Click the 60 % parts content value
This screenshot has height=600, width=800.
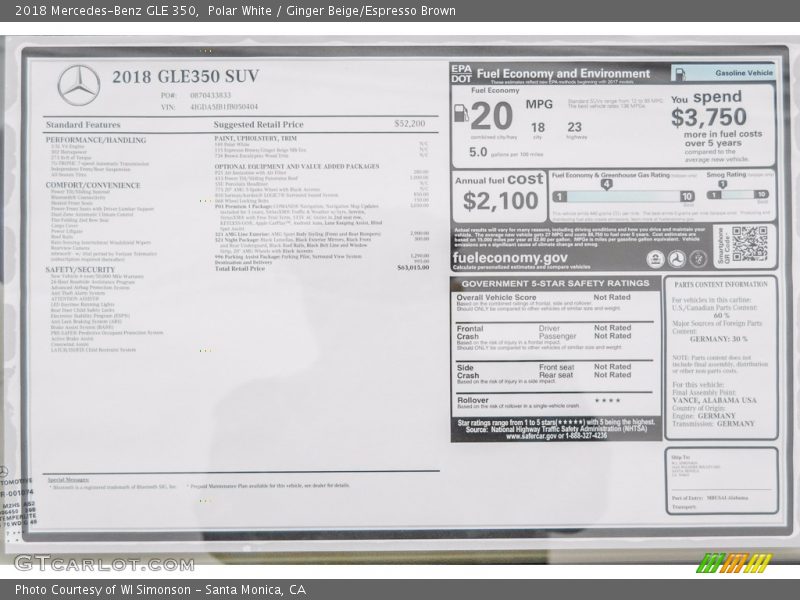[721, 316]
